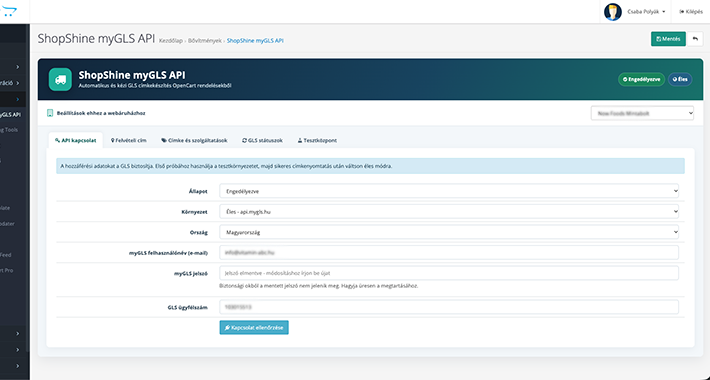Focus the GLS ügyfélszám field

(449, 307)
